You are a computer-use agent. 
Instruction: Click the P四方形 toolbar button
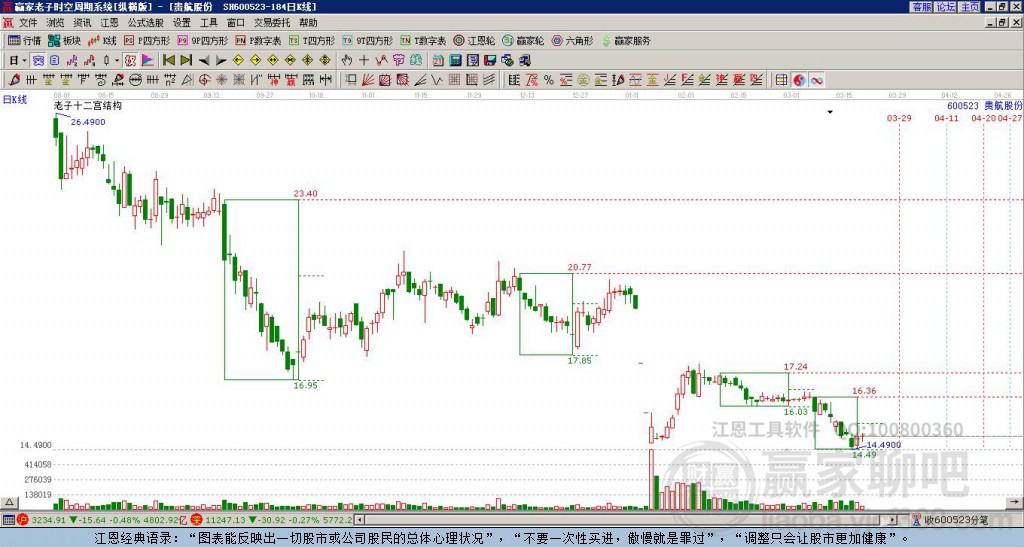147,40
